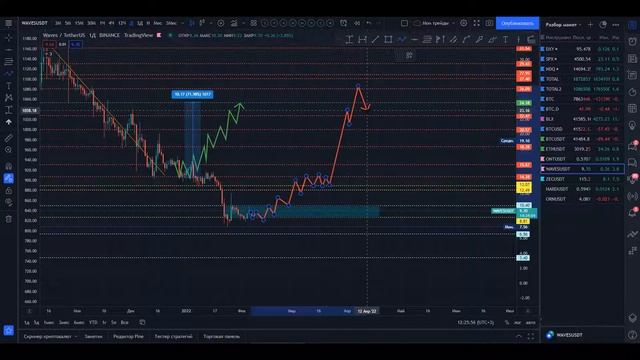The image size is (640, 360).
Task: Collapse the bottom panel chevron
Action: click(x=519, y=337)
